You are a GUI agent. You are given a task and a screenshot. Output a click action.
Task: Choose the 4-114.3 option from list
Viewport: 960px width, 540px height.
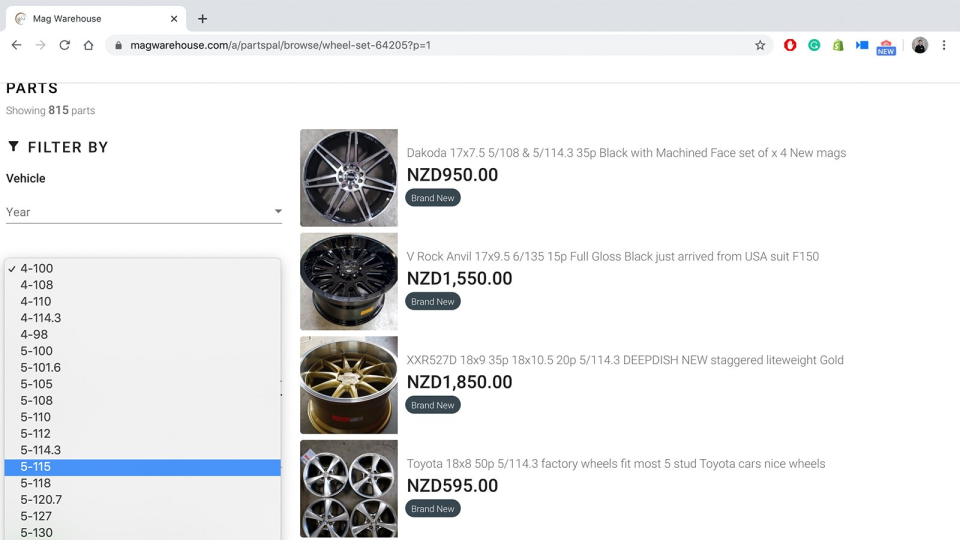[x=143, y=318]
